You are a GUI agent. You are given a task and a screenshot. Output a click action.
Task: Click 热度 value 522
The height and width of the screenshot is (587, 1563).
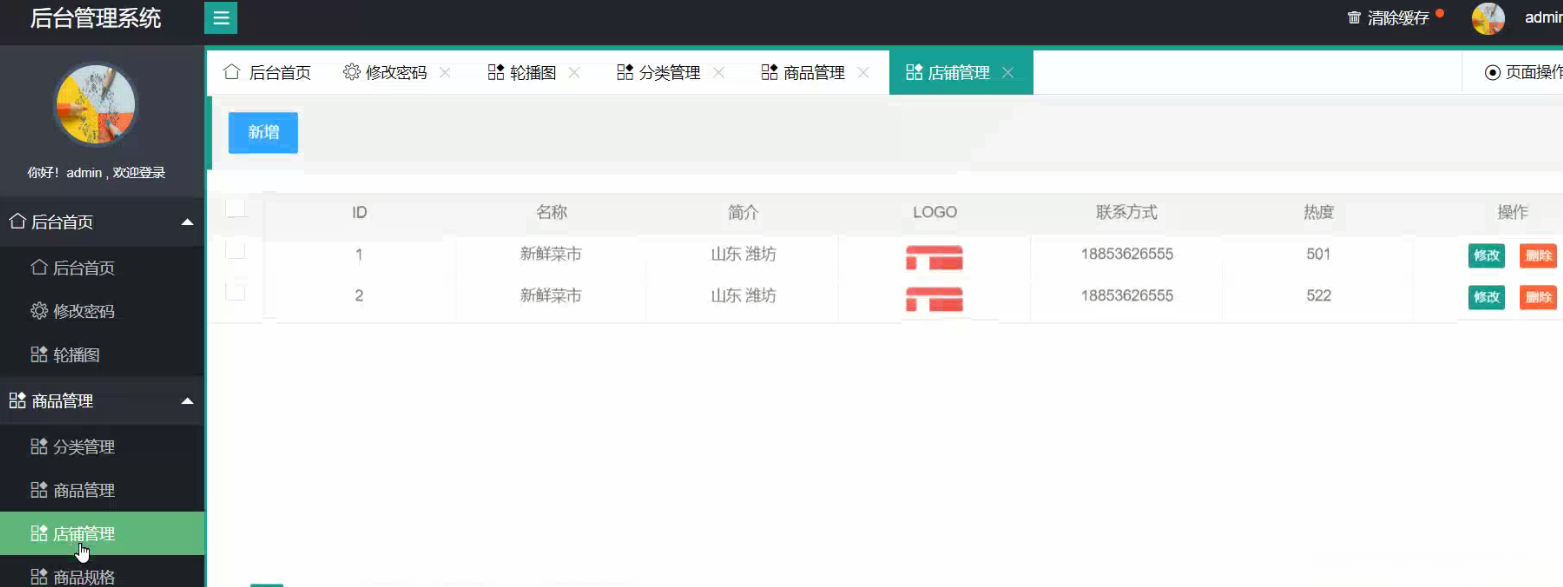[1318, 295]
